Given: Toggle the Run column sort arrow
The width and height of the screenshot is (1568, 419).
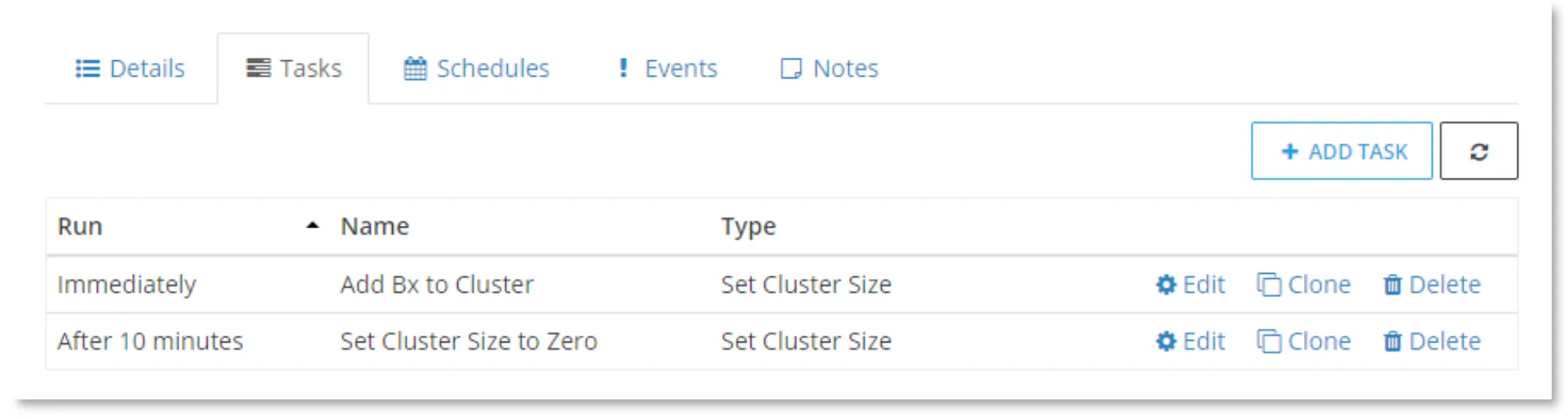Looking at the screenshot, I should pos(312,226).
